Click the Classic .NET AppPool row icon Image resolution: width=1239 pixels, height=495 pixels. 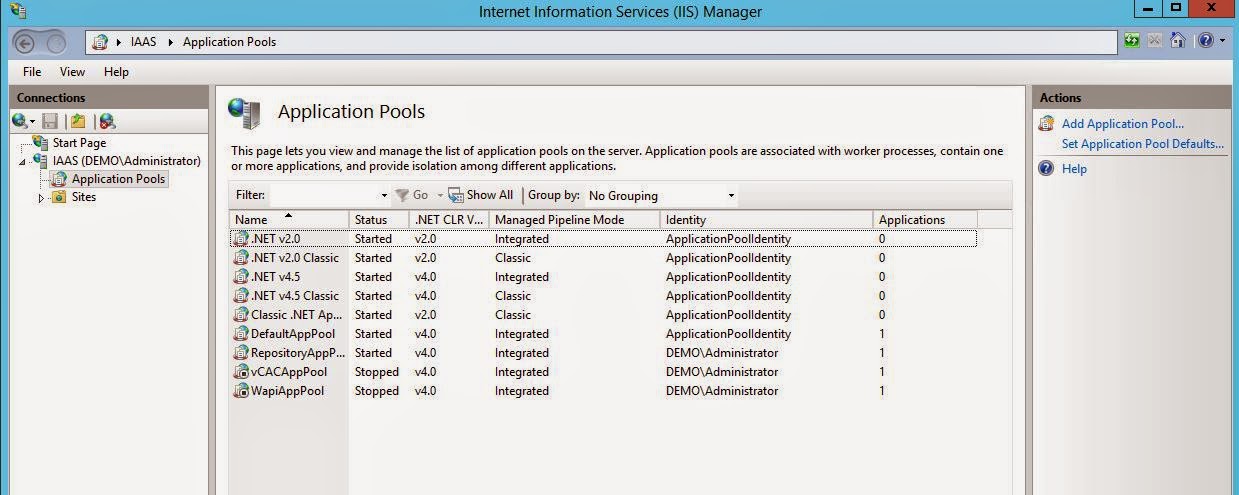click(x=240, y=314)
